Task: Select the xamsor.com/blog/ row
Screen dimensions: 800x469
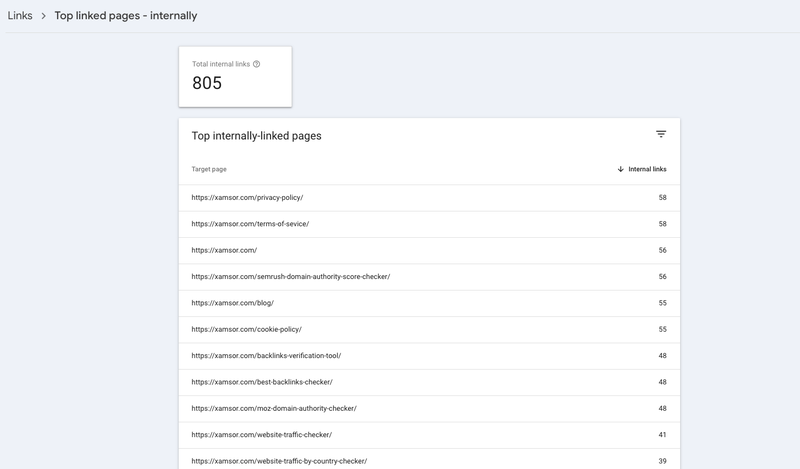Action: click(232, 303)
